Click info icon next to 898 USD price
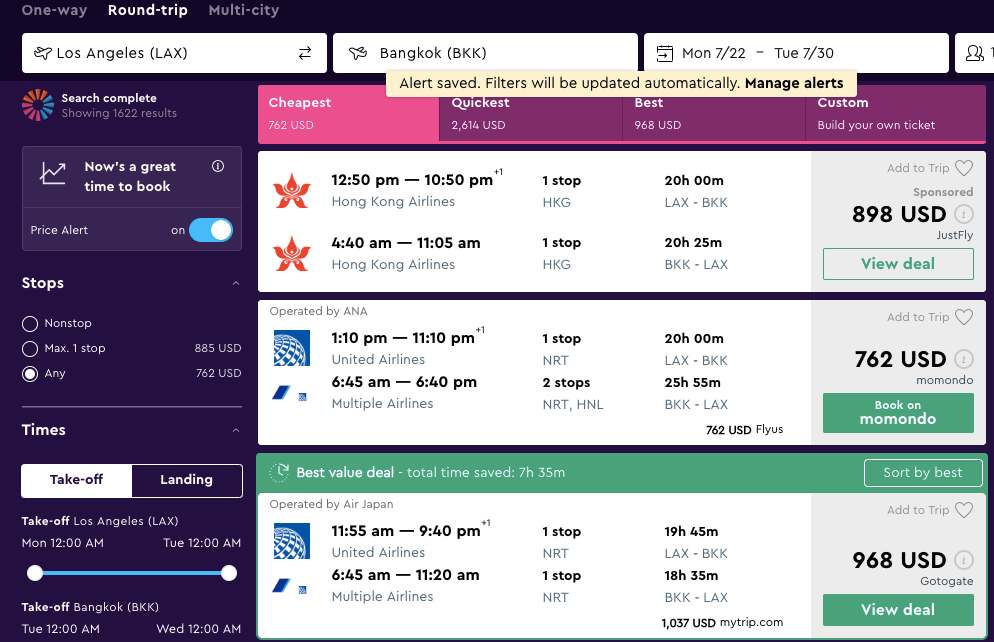This screenshot has height=642, width=994. click(964, 214)
